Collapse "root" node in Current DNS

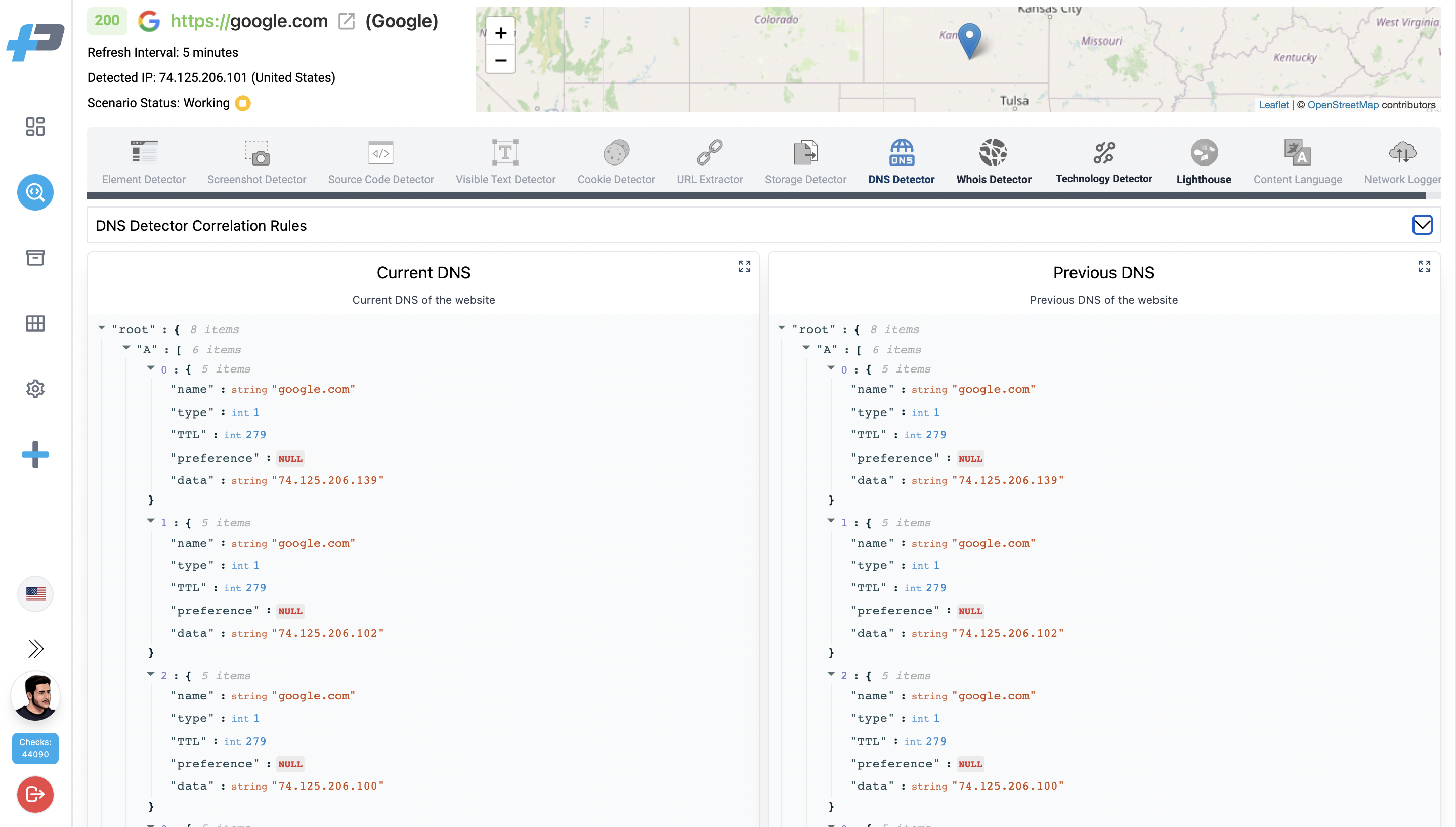coord(102,328)
